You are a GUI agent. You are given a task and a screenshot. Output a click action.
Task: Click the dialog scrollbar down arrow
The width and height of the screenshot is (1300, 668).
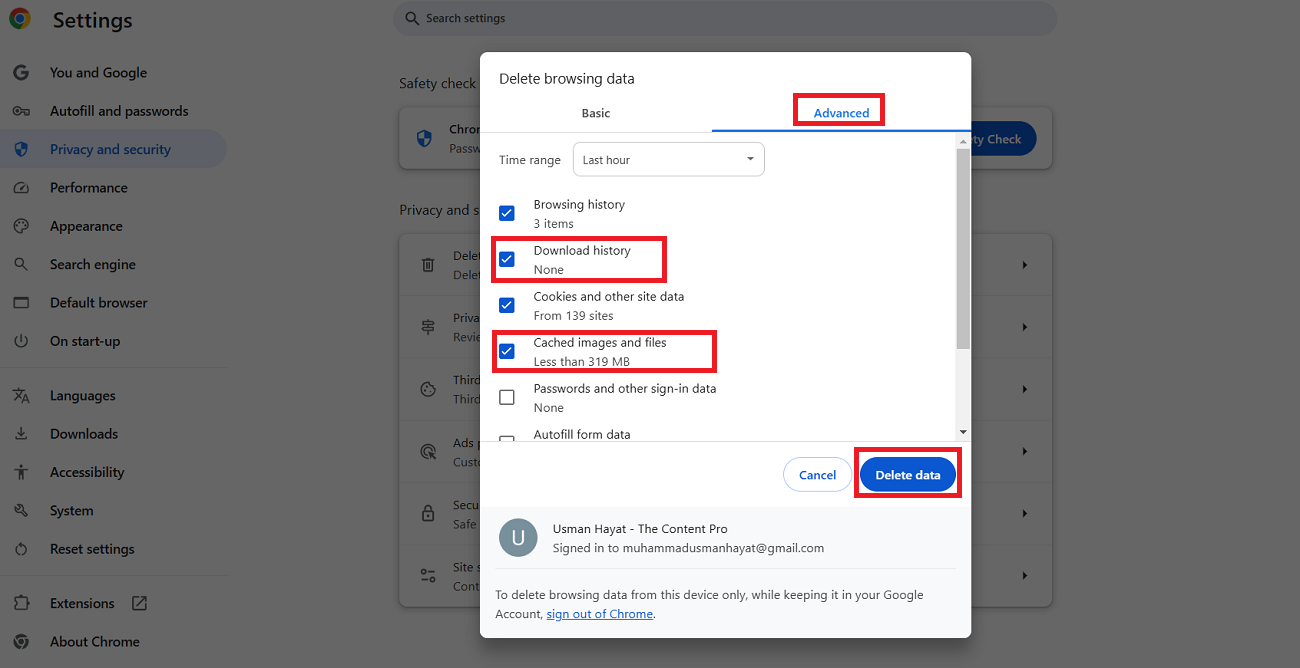pos(963,432)
